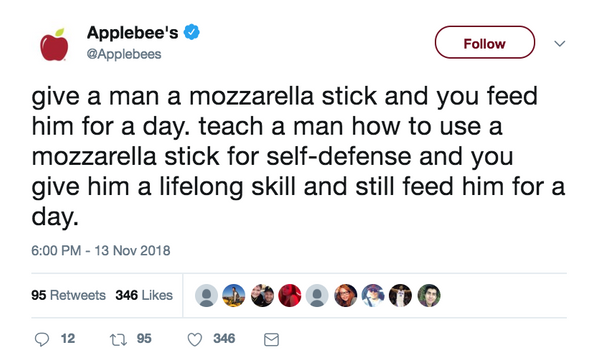Click the retweet arrows icon
This screenshot has width=600, height=363.
point(118,340)
